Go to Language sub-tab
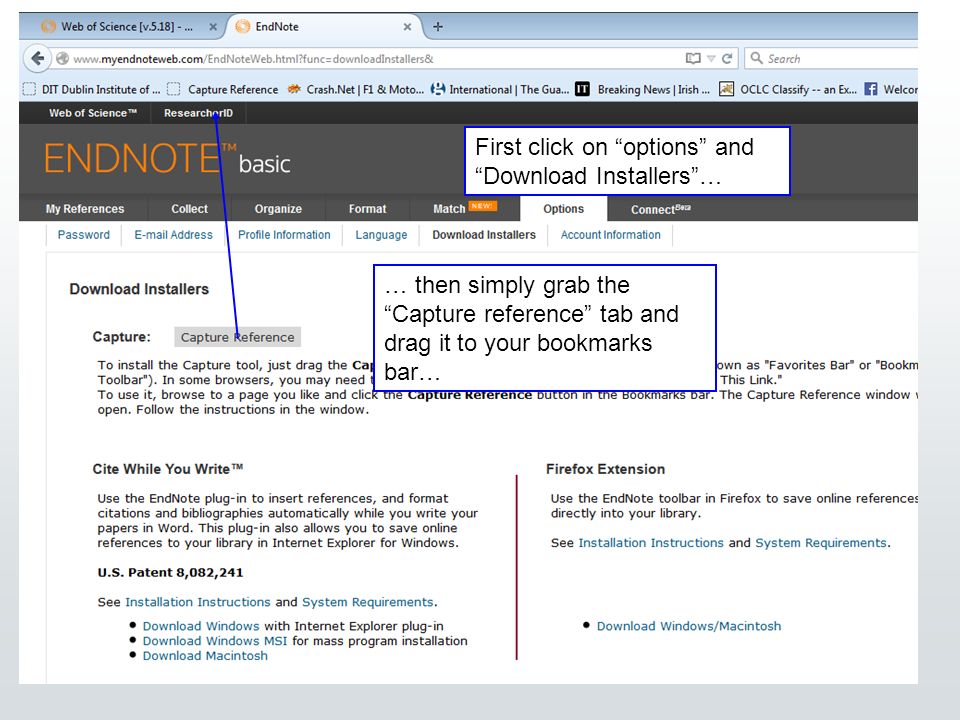 [x=381, y=235]
